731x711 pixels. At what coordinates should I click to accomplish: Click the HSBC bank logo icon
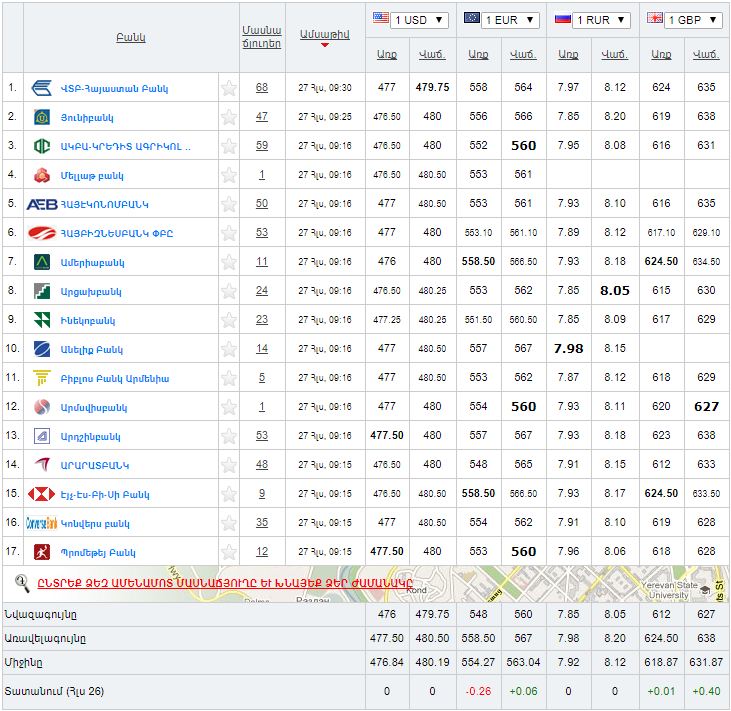[x=42, y=494]
